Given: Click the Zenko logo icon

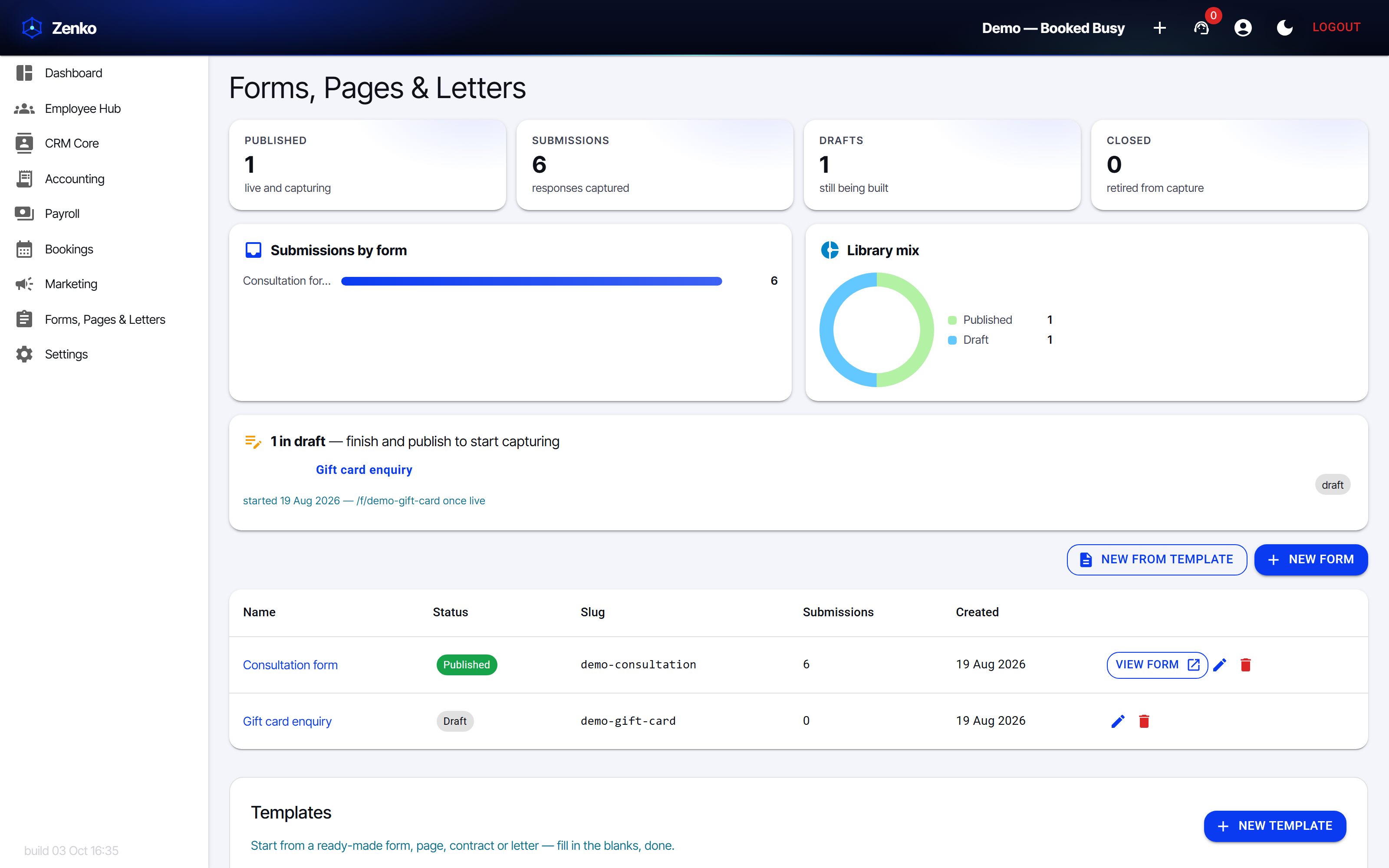Looking at the screenshot, I should (32, 27).
